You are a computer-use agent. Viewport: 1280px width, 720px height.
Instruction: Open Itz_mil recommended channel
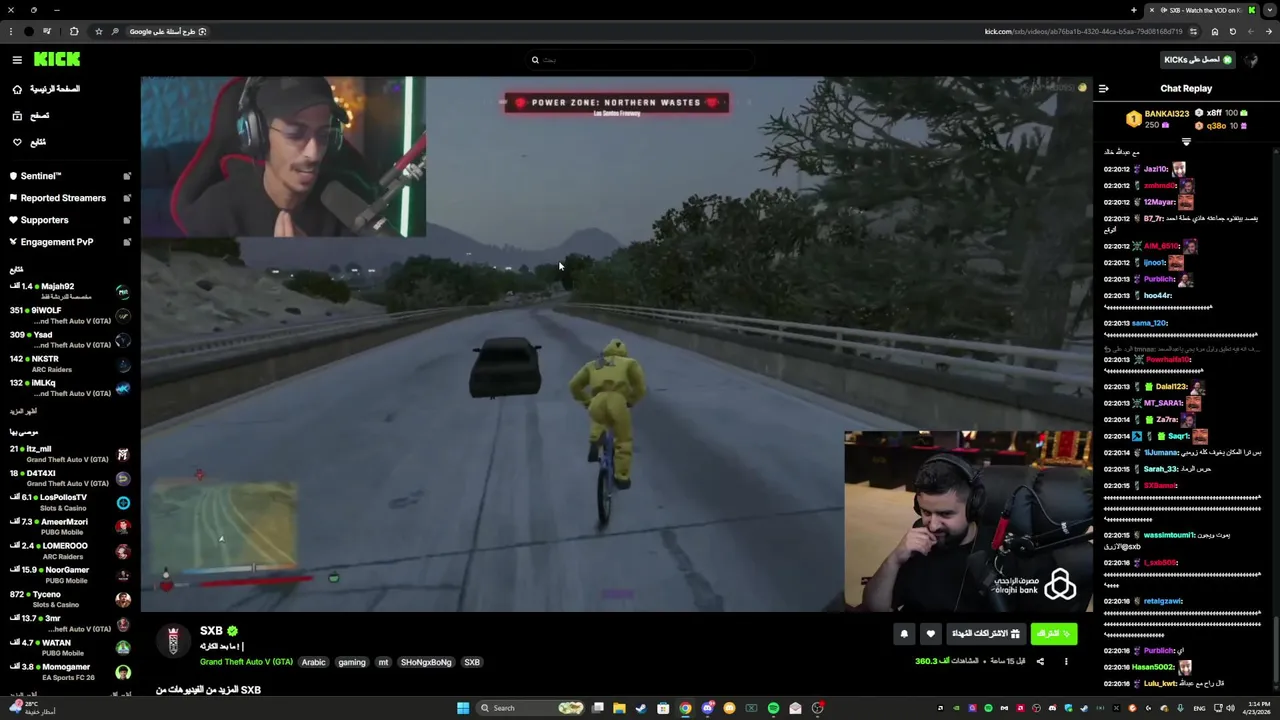coord(70,454)
